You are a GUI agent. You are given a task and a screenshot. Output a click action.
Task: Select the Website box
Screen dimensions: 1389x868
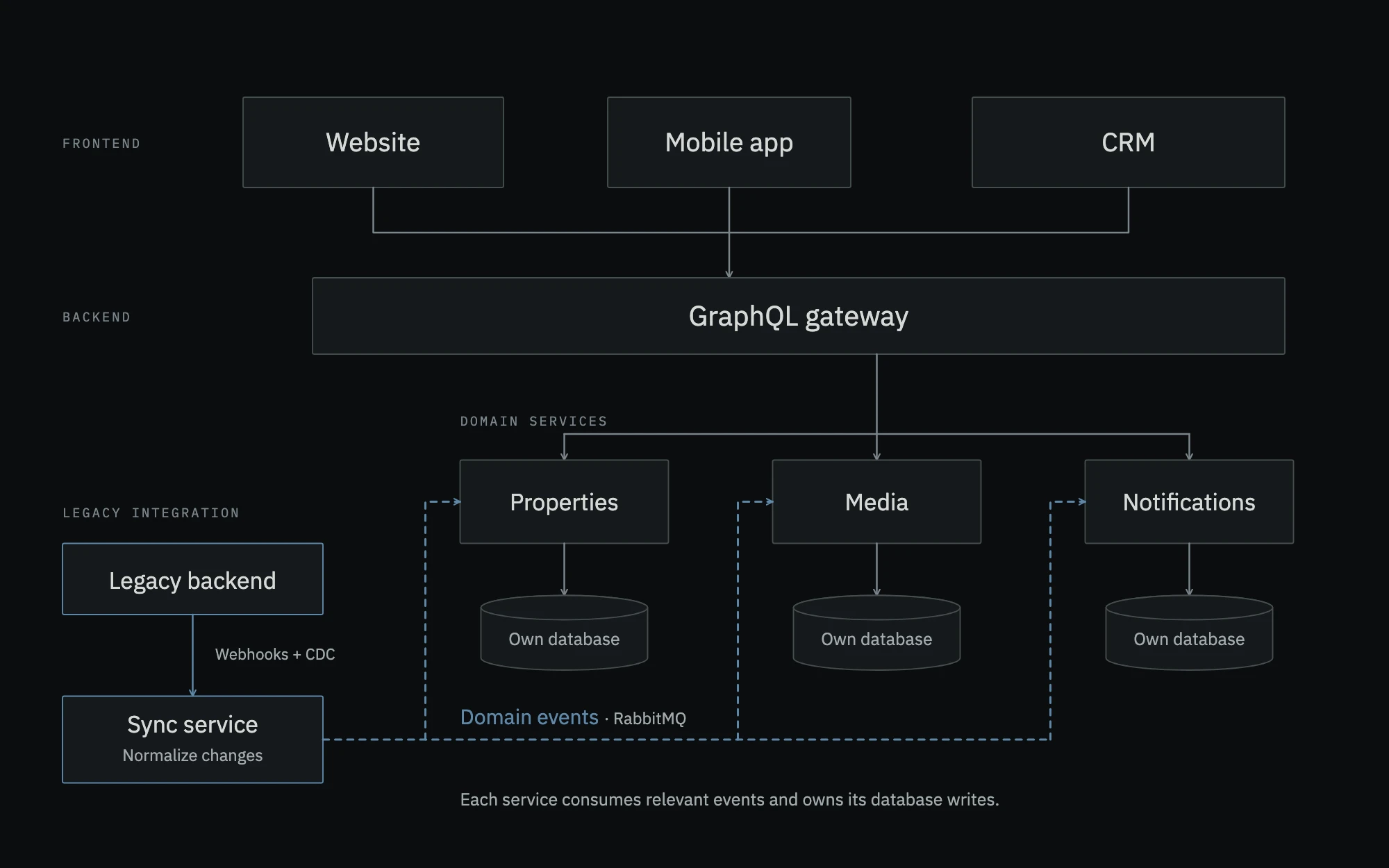(373, 142)
